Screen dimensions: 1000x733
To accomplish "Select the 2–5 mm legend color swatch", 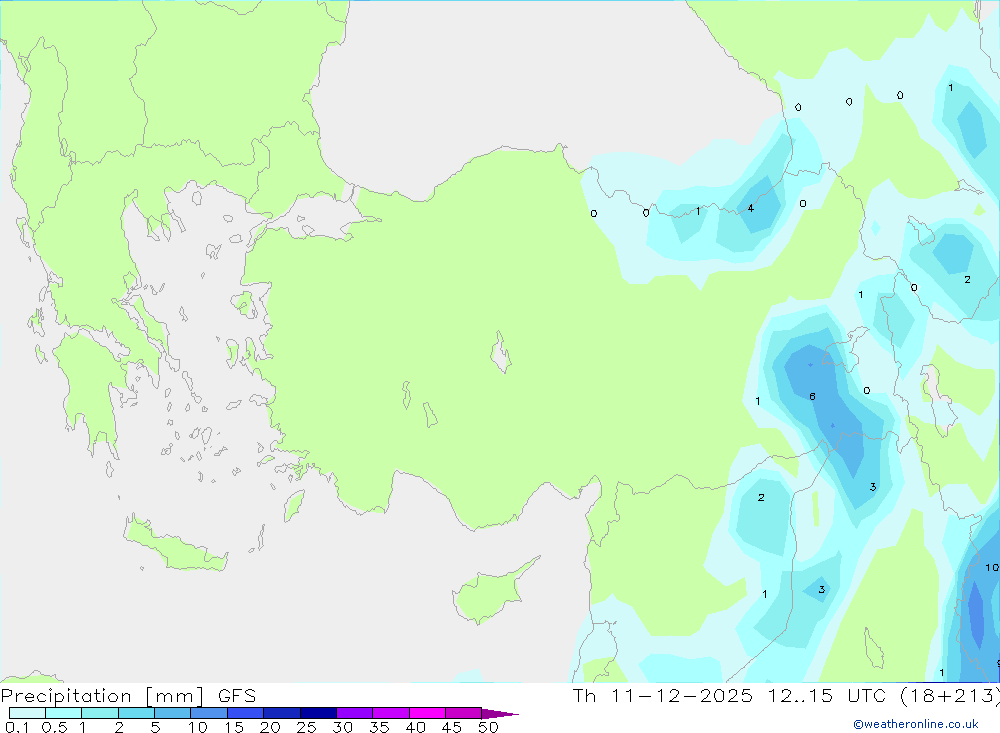I will pos(136,713).
